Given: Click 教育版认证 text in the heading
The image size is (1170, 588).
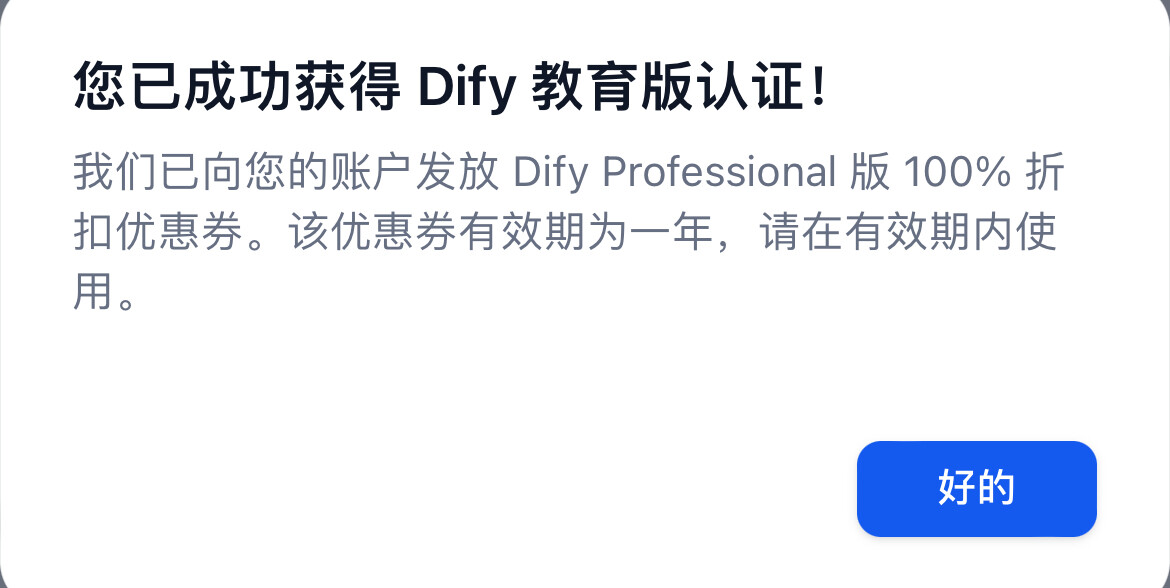Looking at the screenshot, I should (x=669, y=87).
